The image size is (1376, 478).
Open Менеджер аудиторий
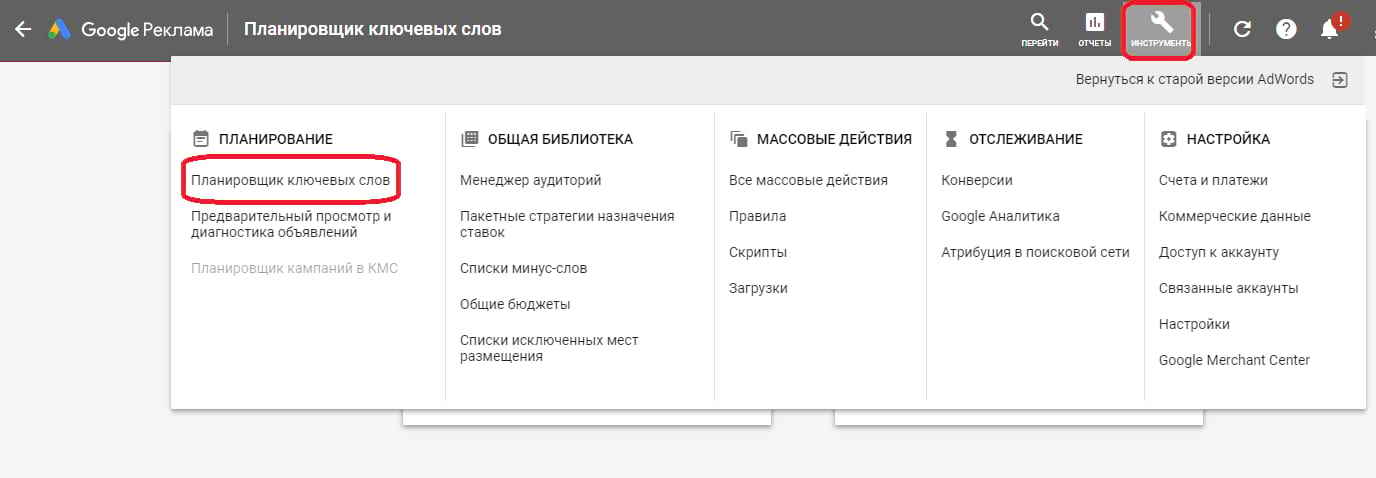tap(531, 180)
